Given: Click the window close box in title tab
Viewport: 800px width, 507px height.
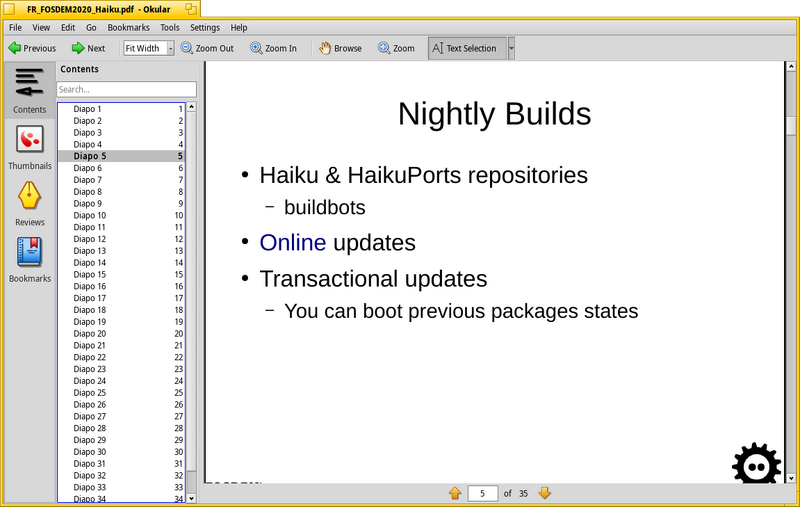Looking at the screenshot, I should pos(9,9).
